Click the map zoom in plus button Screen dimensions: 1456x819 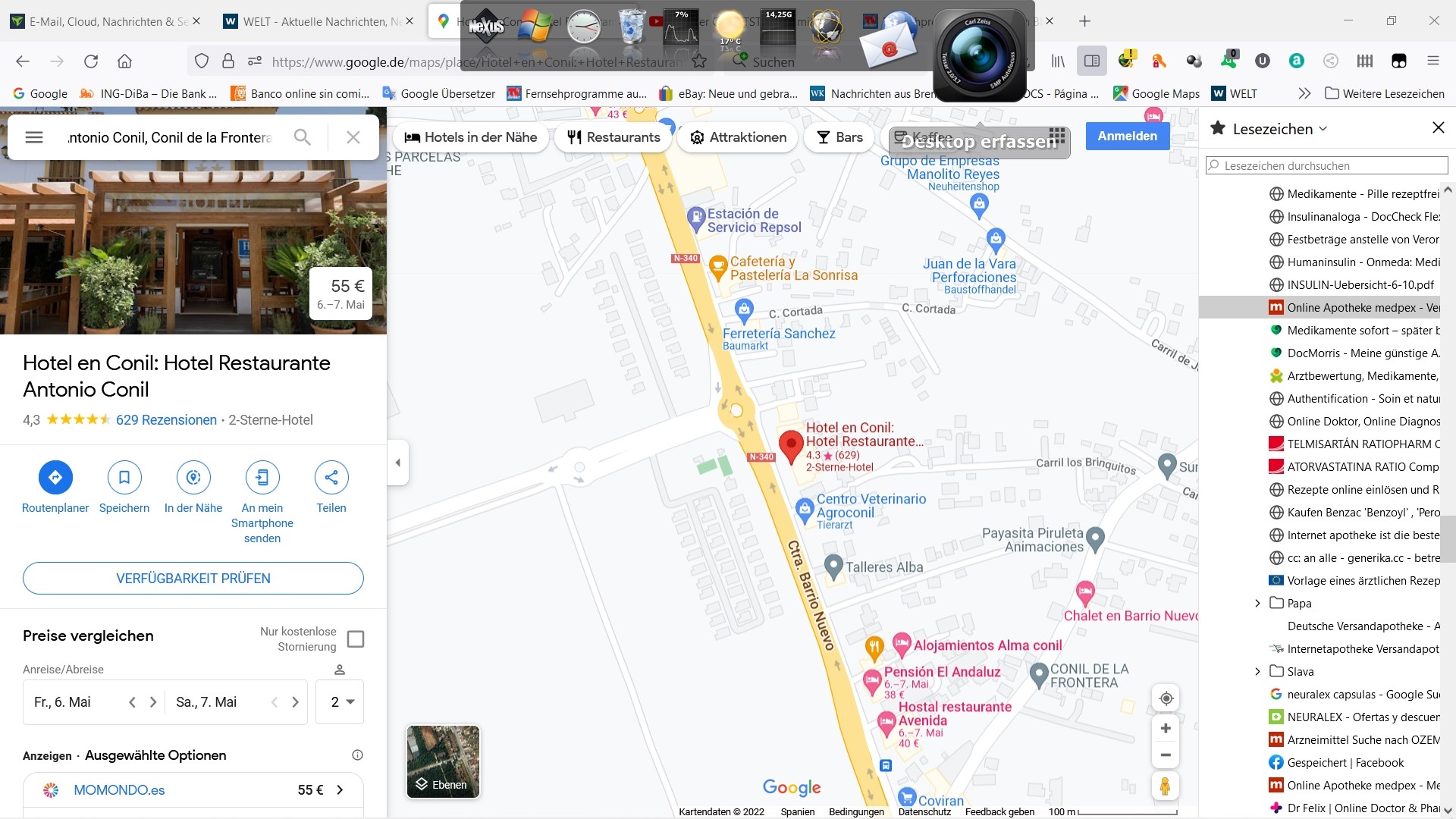coord(1166,729)
